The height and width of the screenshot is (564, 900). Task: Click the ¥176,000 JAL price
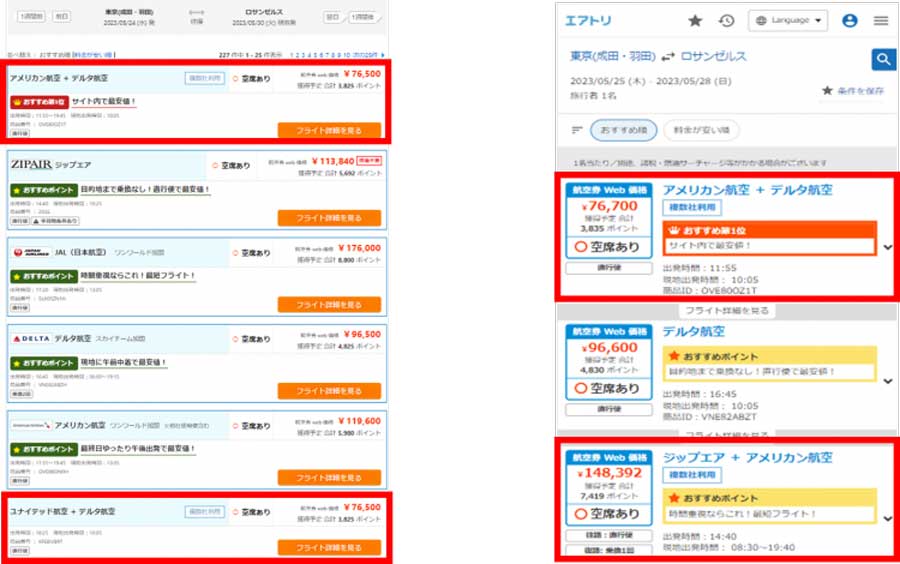tap(359, 248)
